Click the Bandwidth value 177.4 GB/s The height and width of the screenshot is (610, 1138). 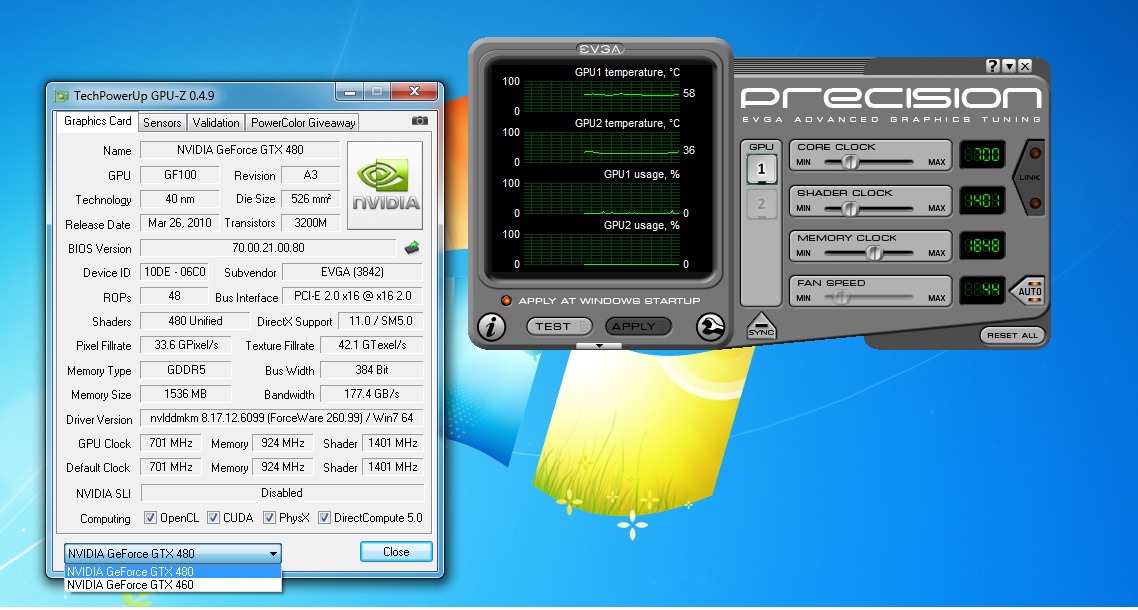[x=372, y=394]
